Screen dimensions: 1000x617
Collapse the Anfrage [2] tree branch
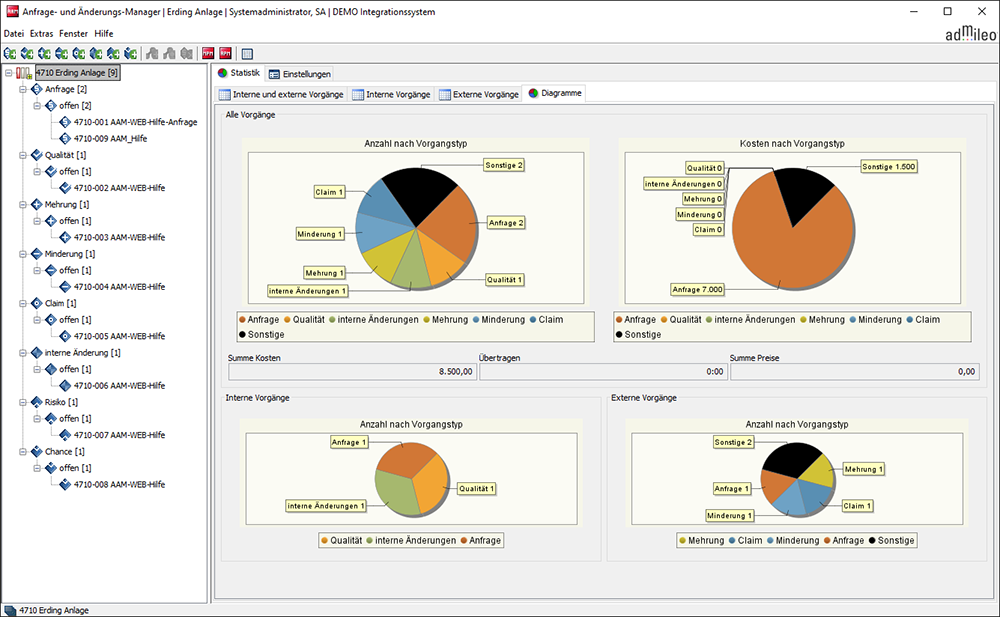point(23,89)
